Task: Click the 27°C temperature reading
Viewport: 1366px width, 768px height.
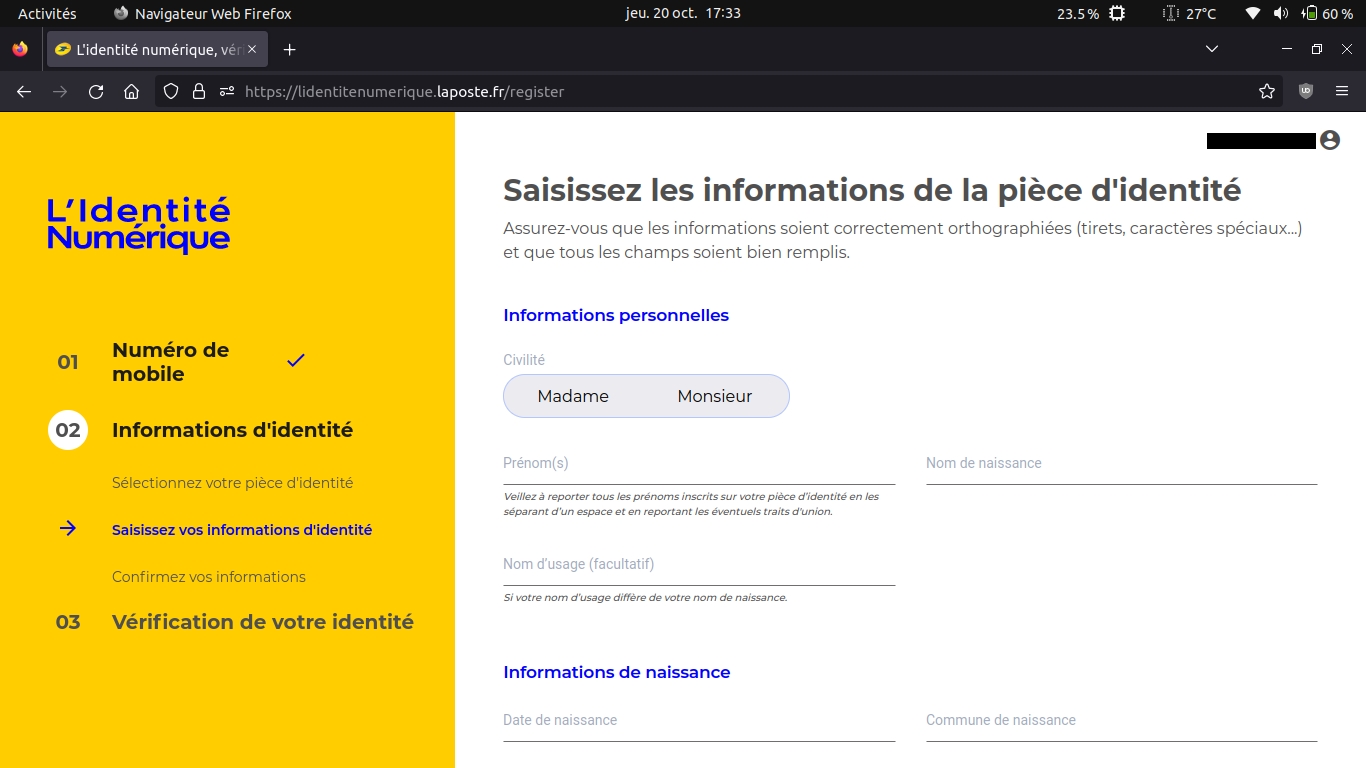Action: (1201, 14)
